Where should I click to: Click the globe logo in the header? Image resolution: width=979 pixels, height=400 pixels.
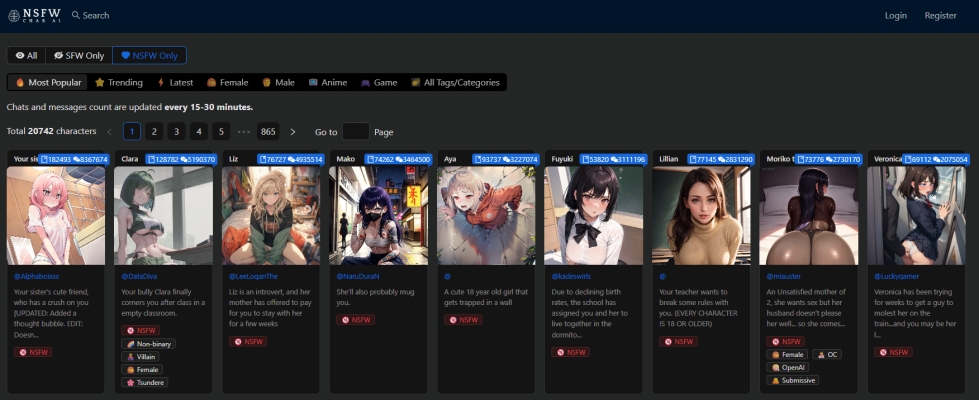pos(14,16)
